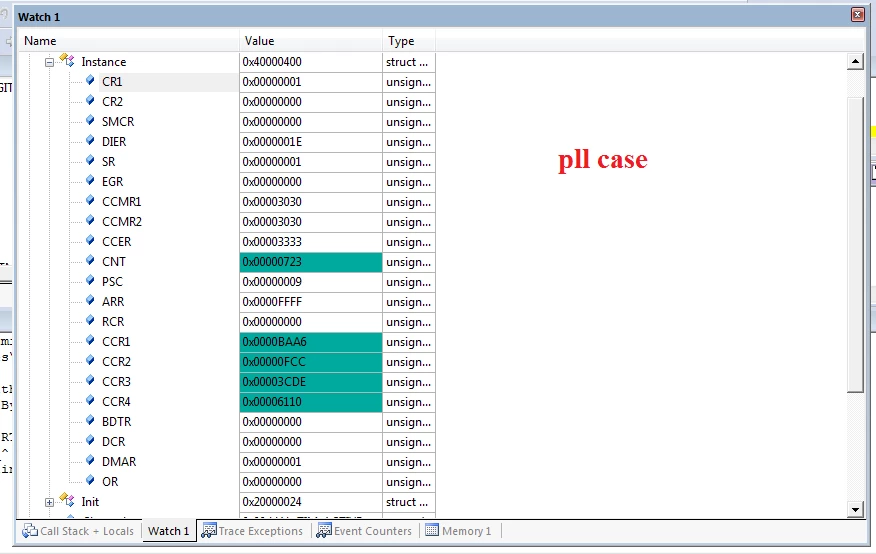Click the CR2 member icon
Viewport: 876px width, 554px height.
[x=90, y=100]
